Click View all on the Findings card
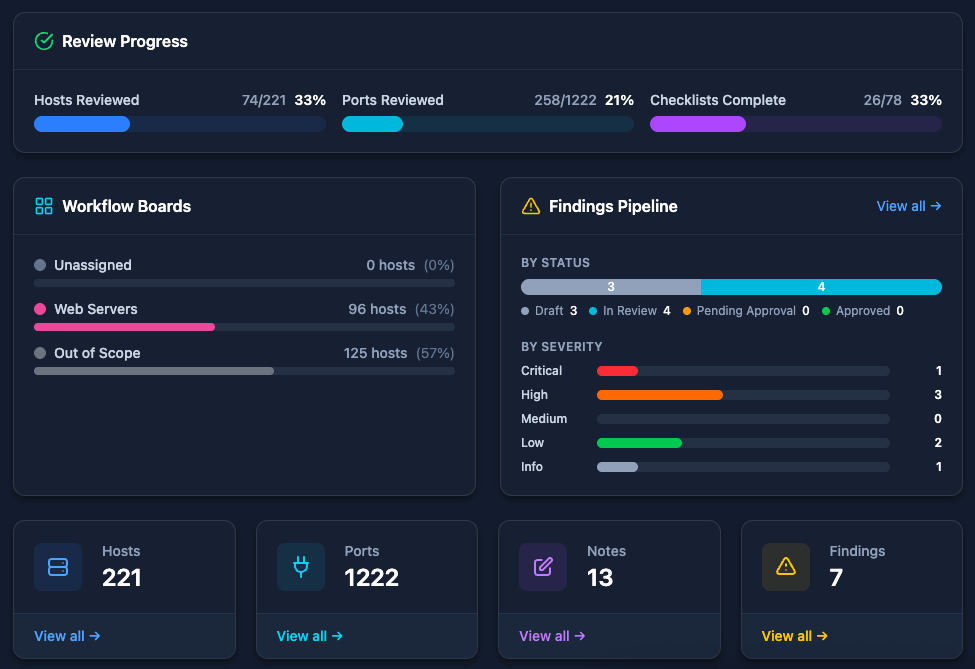 point(793,636)
